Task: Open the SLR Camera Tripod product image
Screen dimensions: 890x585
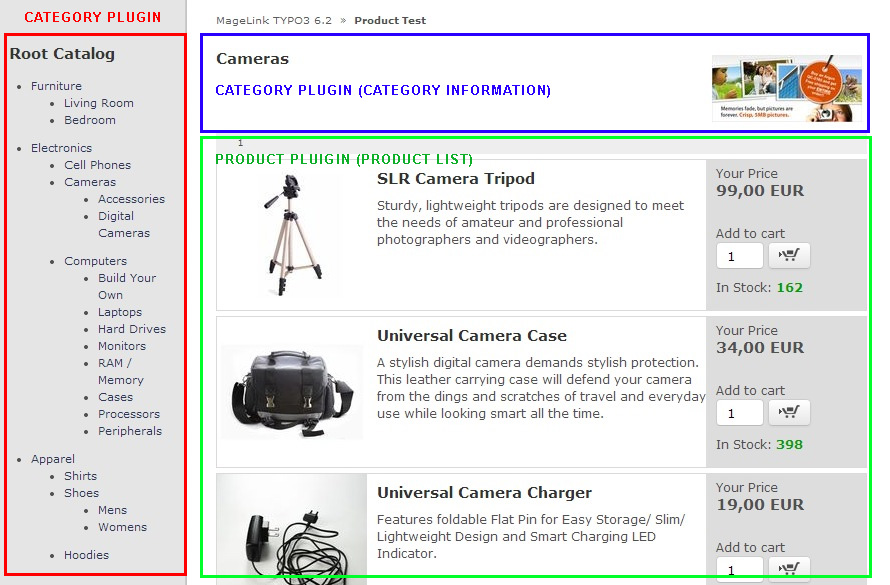Action: (x=292, y=235)
